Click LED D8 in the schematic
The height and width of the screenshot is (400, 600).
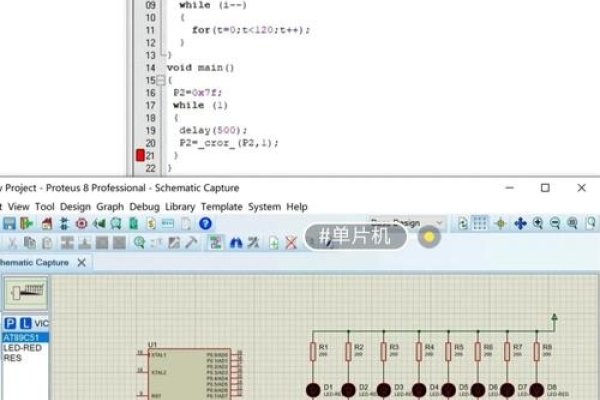click(x=536, y=390)
